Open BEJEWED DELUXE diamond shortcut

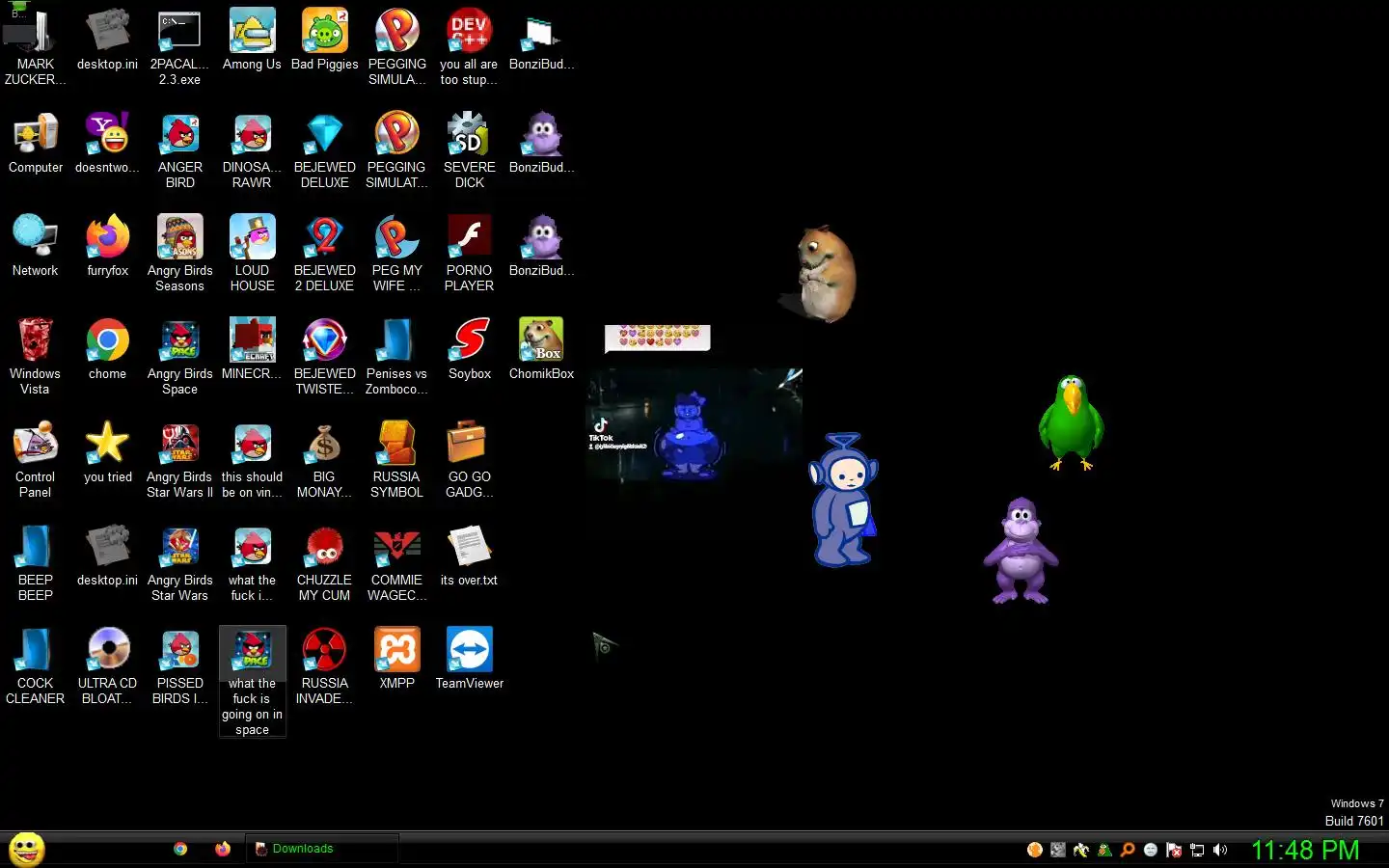pos(324,150)
